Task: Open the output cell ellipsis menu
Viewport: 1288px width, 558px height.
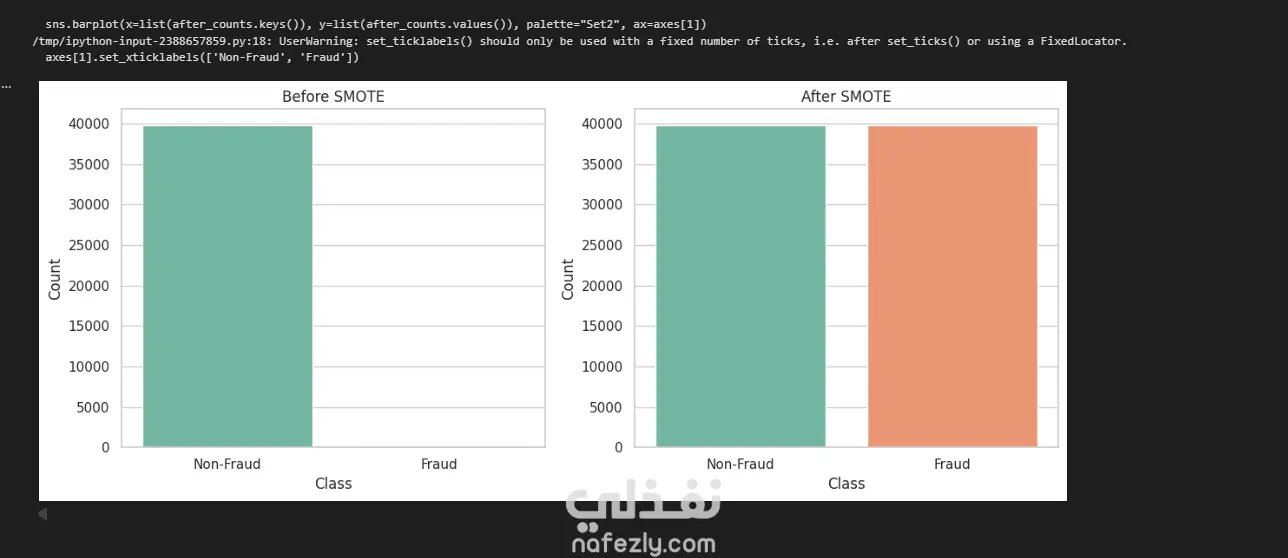Action: pyautogui.click(x=6, y=86)
